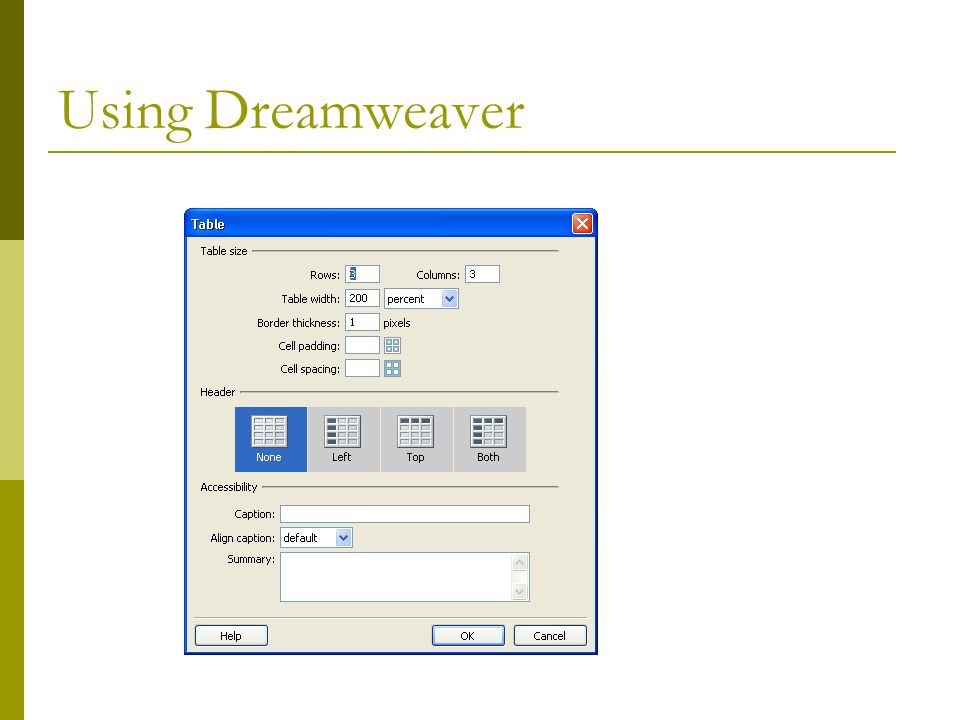Select the Both header option
This screenshot has width=960, height=720.
pyautogui.click(x=489, y=439)
